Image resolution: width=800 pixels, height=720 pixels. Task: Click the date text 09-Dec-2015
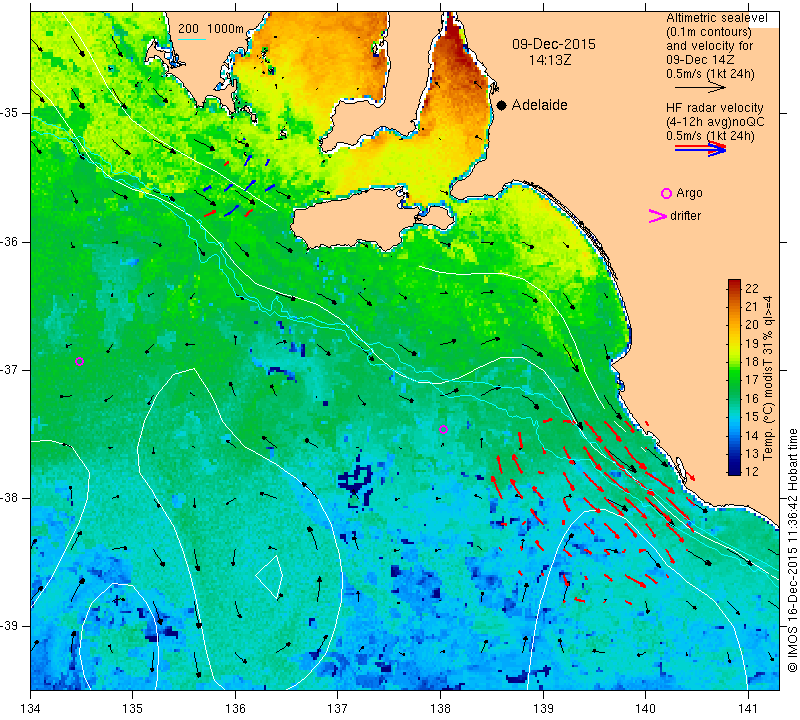[x=554, y=44]
